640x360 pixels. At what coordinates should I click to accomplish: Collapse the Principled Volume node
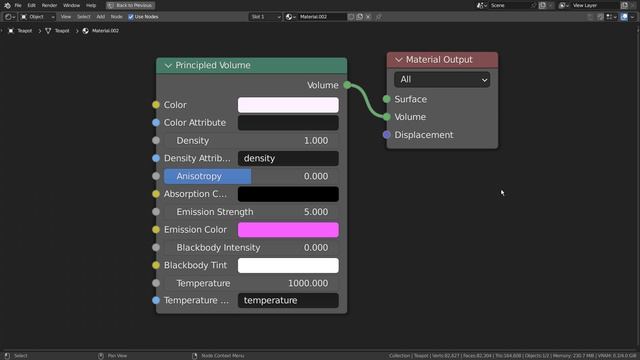pos(168,65)
